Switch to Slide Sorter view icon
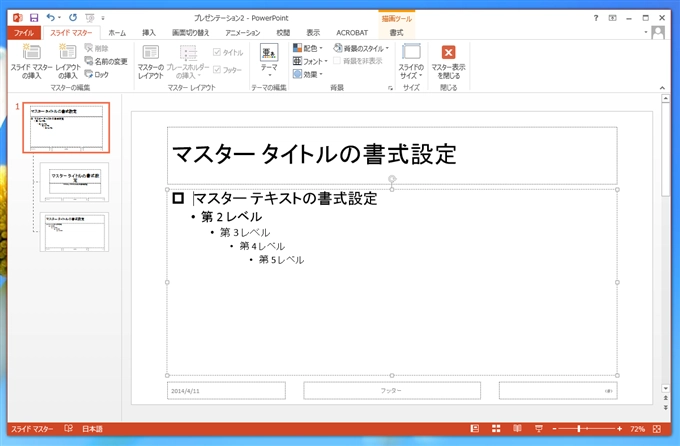This screenshot has height=446, width=680. tap(496, 429)
